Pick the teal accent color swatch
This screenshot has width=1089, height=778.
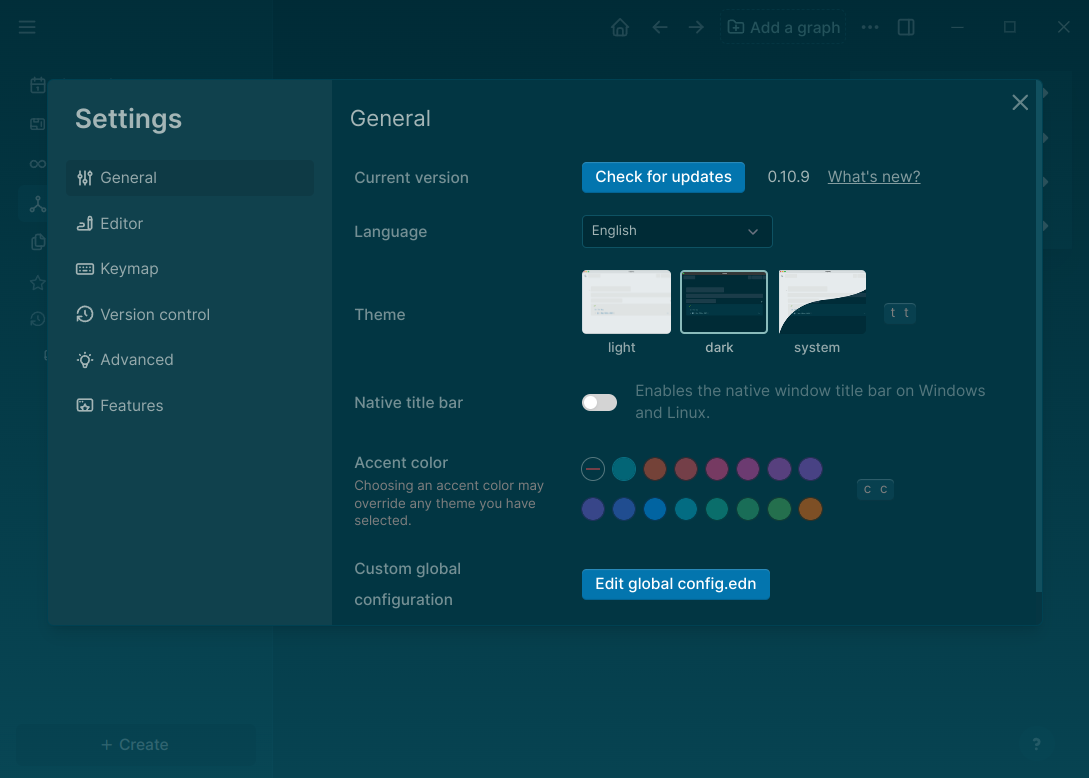tap(623, 469)
